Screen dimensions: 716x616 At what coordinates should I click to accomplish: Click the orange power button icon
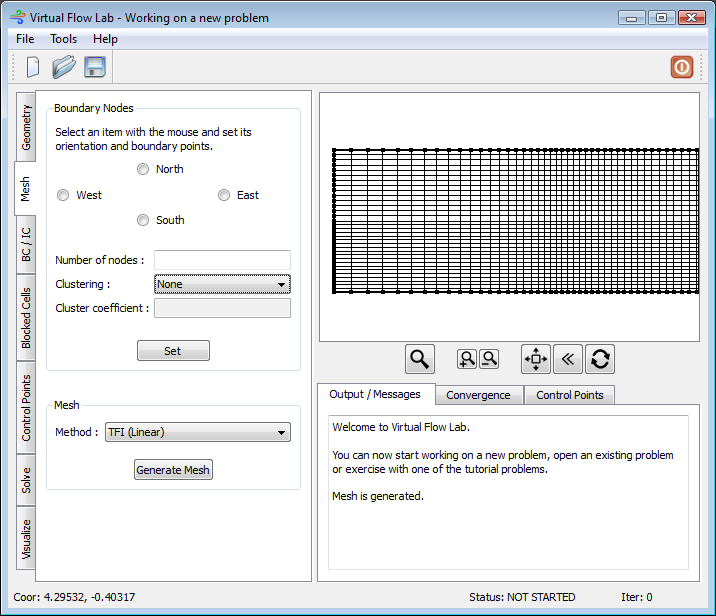[x=682, y=67]
